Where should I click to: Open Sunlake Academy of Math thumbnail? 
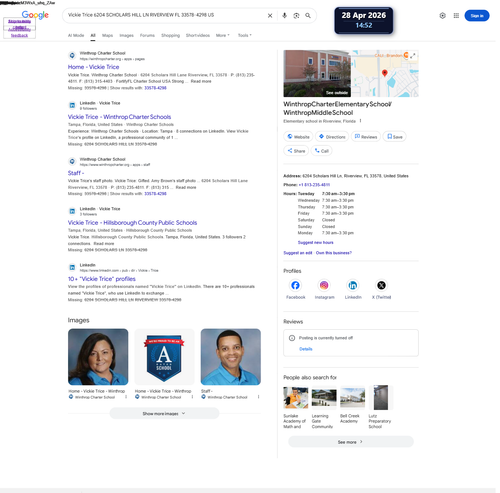pyautogui.click(x=296, y=397)
